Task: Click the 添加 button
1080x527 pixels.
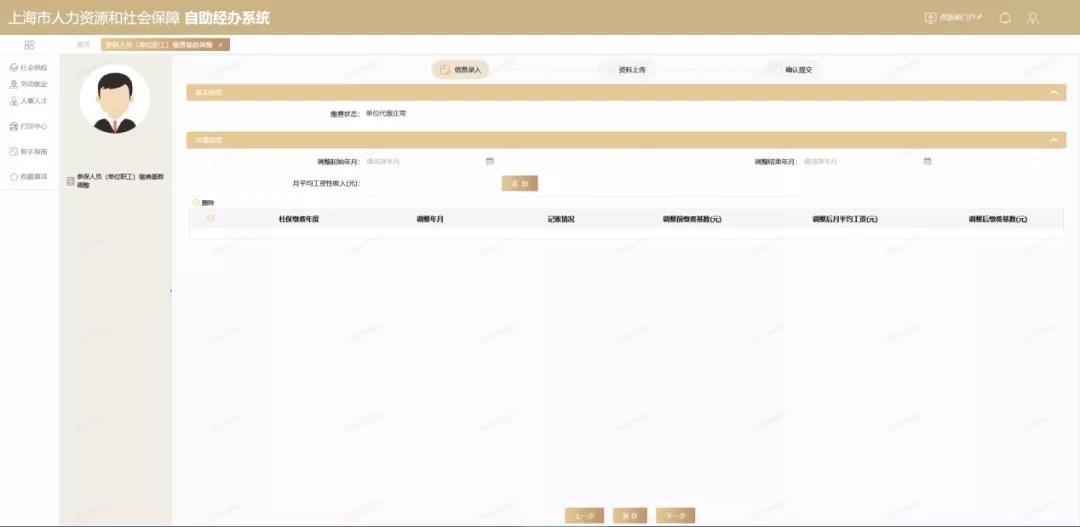Action: pos(519,184)
